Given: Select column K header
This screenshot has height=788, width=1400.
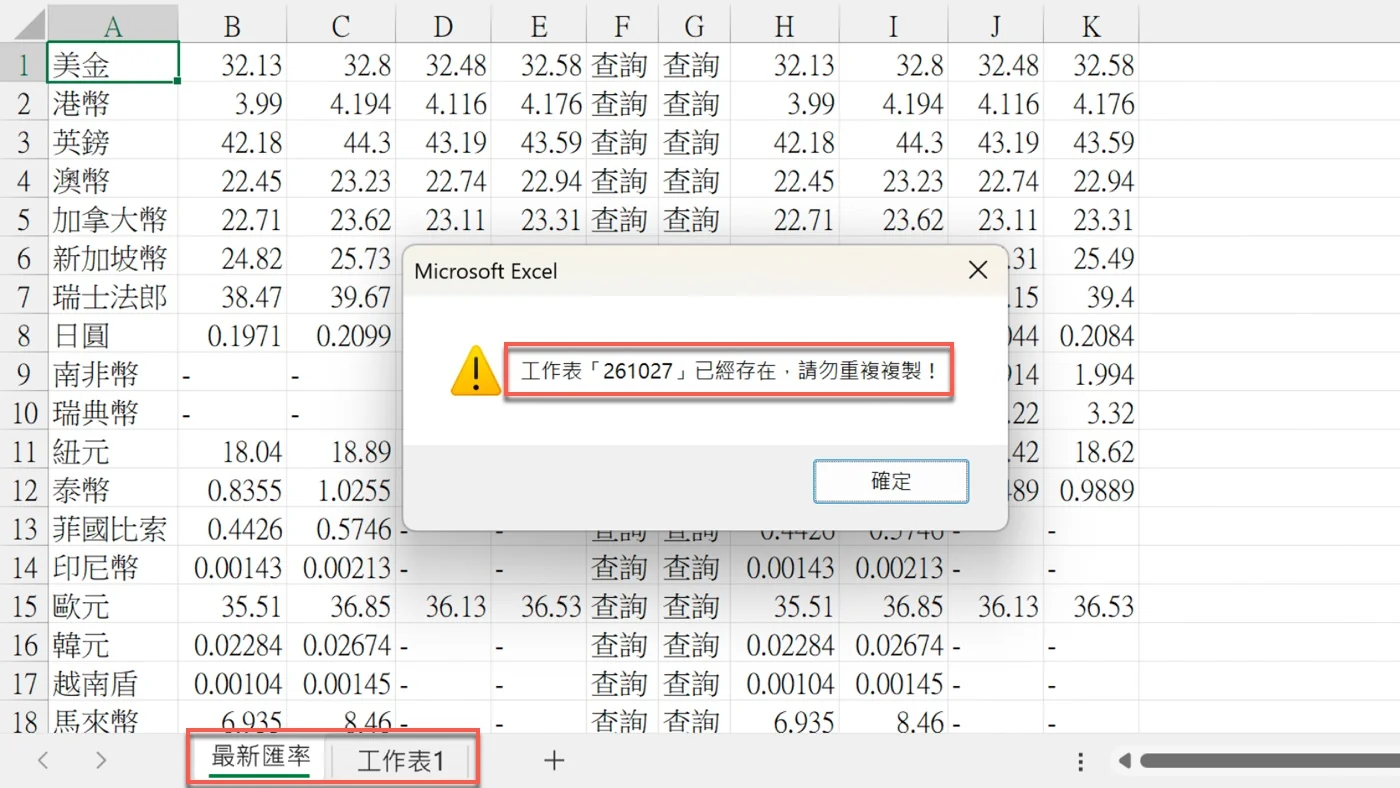Looking at the screenshot, I should [x=1091, y=26].
